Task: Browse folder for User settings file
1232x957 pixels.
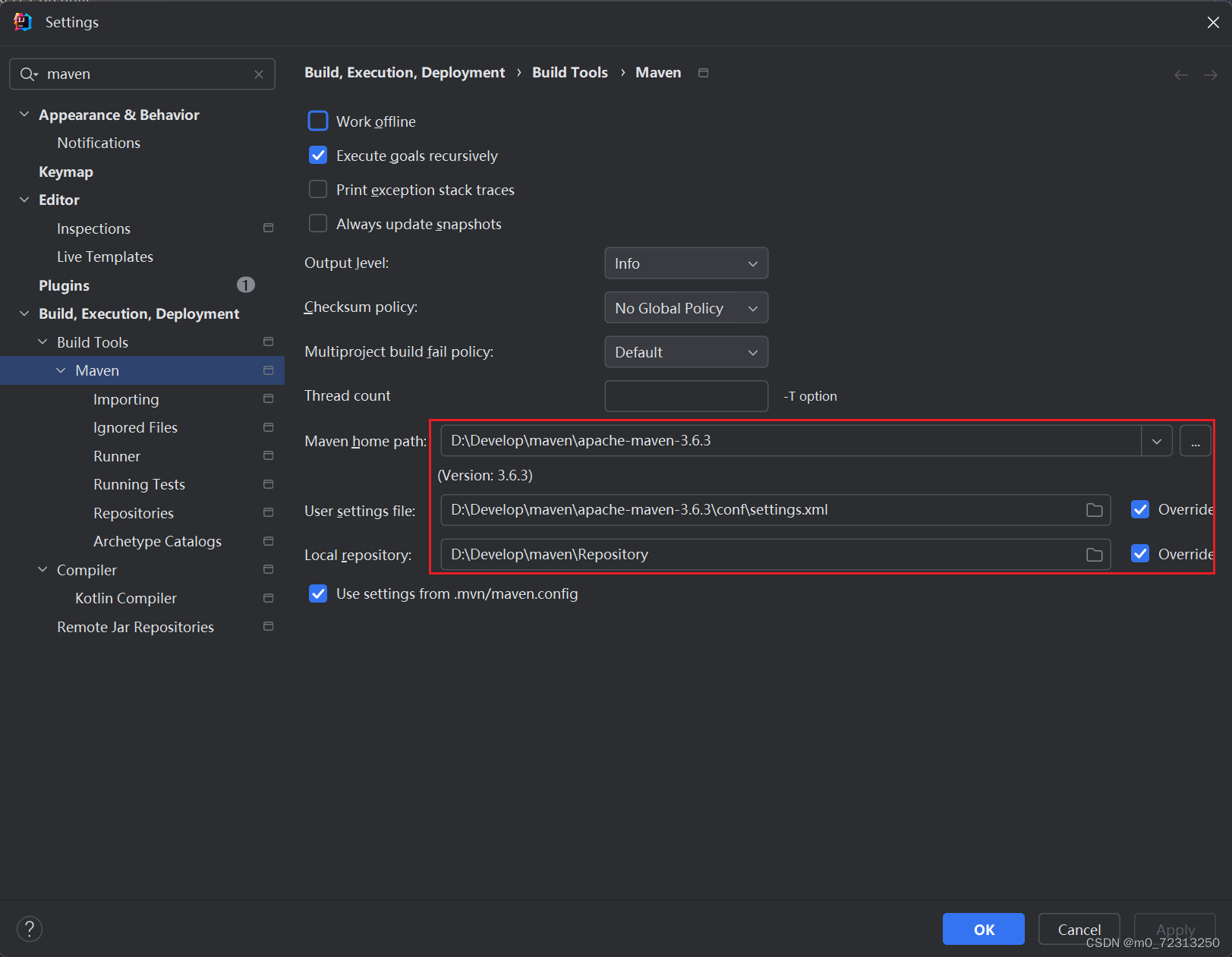Action: pyautogui.click(x=1095, y=510)
